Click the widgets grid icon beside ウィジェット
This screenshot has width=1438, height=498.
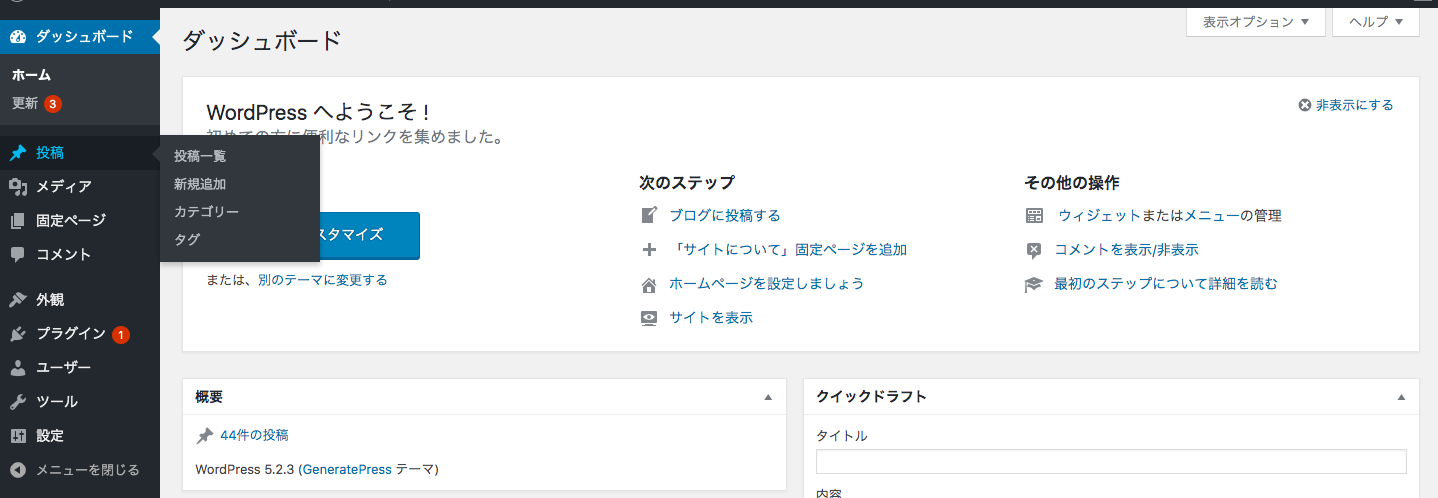pyautogui.click(x=1034, y=215)
